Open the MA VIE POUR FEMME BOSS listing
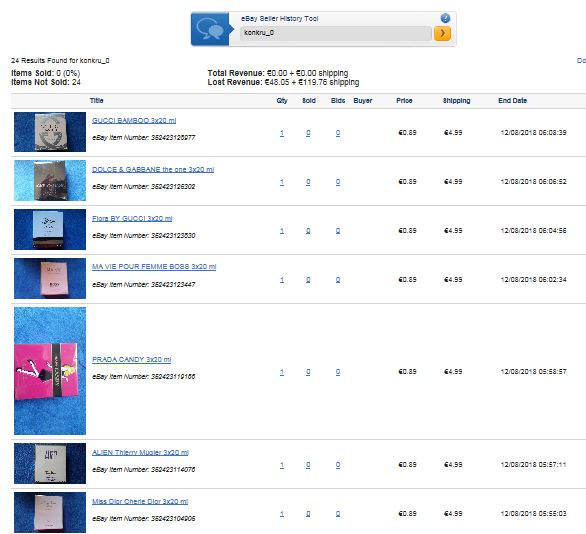The image size is (586, 534). pos(154,266)
